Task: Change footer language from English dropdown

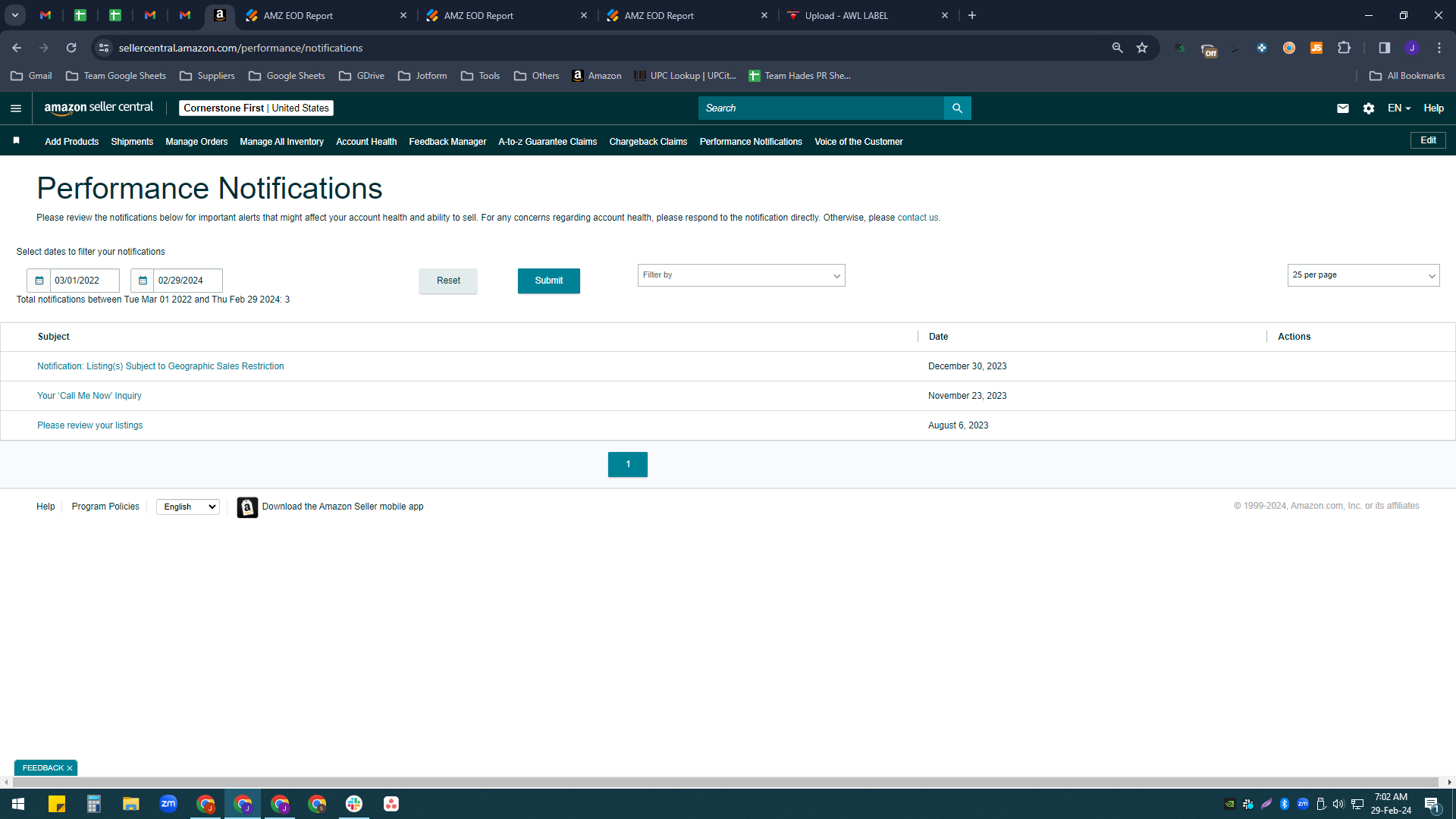Action: click(x=188, y=507)
